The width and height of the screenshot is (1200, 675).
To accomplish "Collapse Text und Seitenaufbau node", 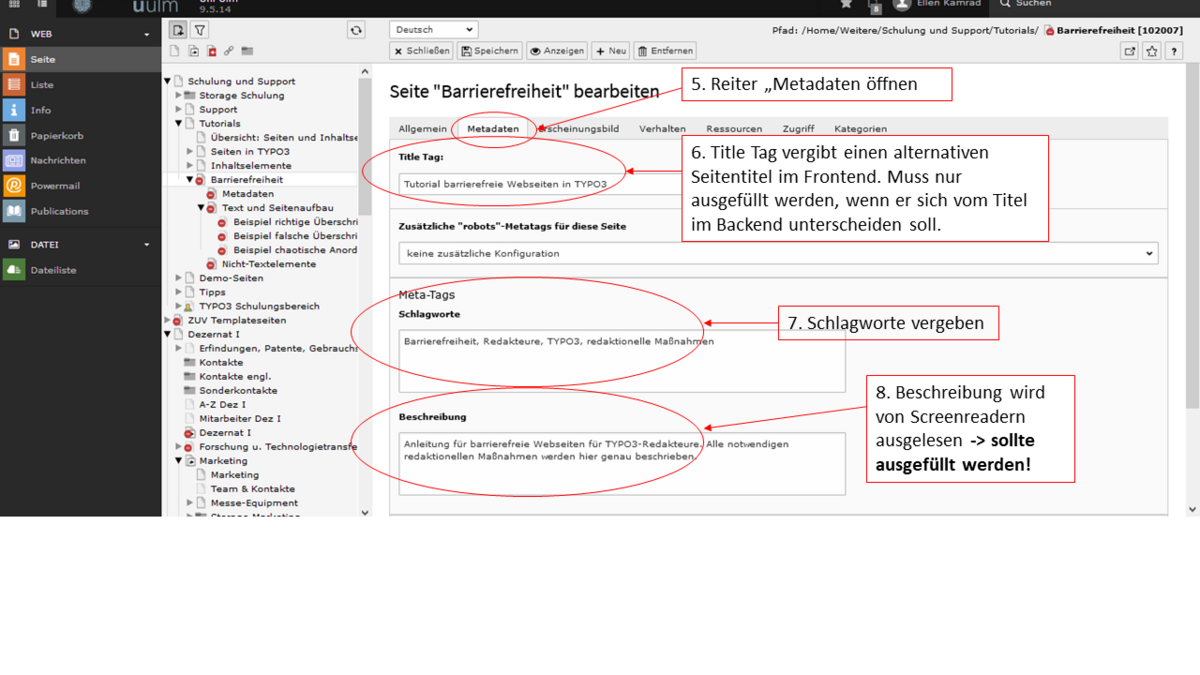I will pos(200,207).
